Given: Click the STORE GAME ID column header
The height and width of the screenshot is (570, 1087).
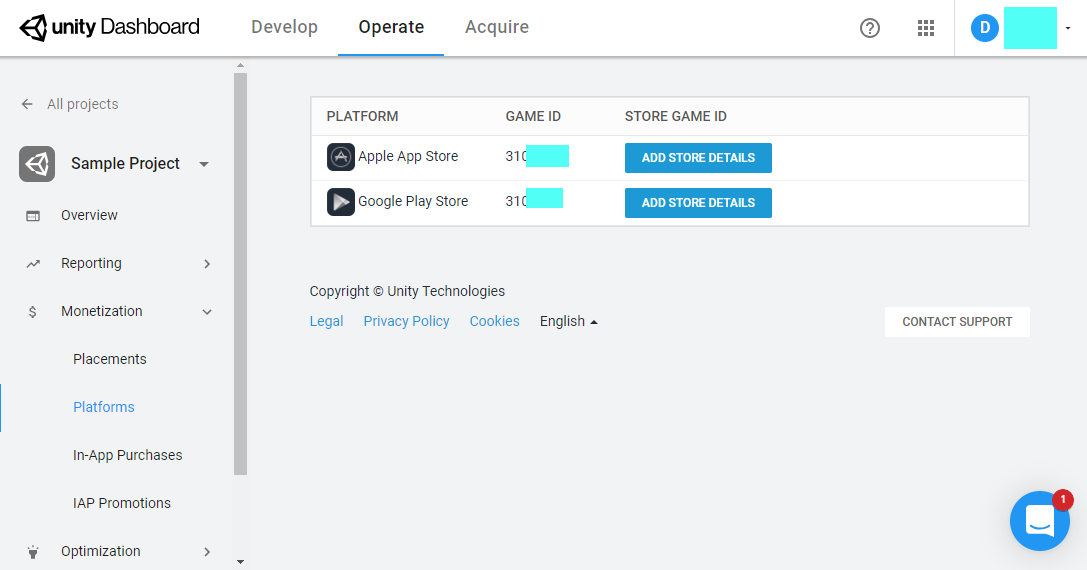Looking at the screenshot, I should [x=675, y=116].
